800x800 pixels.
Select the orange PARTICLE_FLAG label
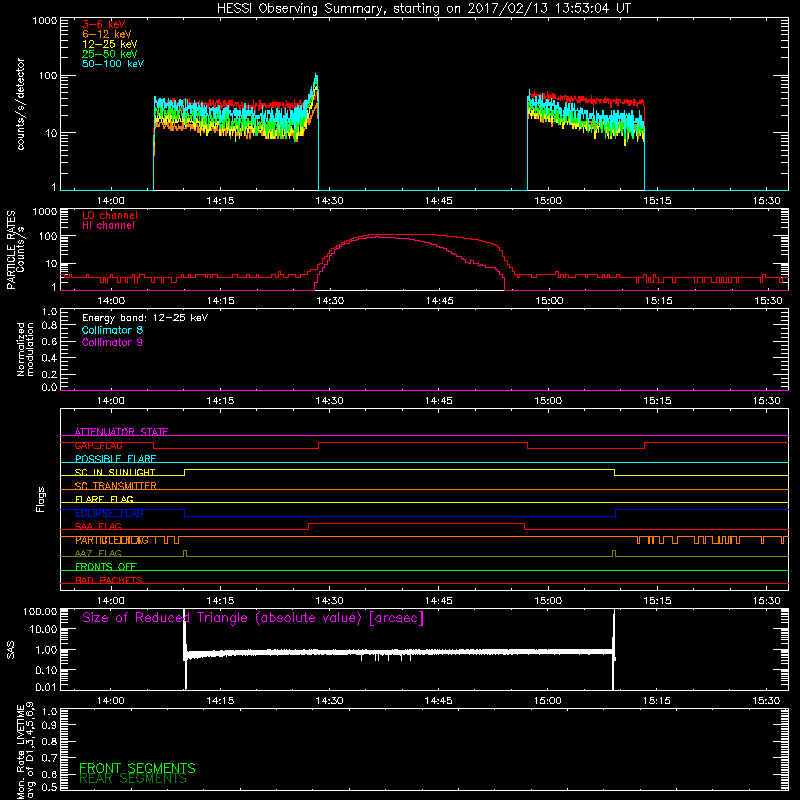(112, 540)
